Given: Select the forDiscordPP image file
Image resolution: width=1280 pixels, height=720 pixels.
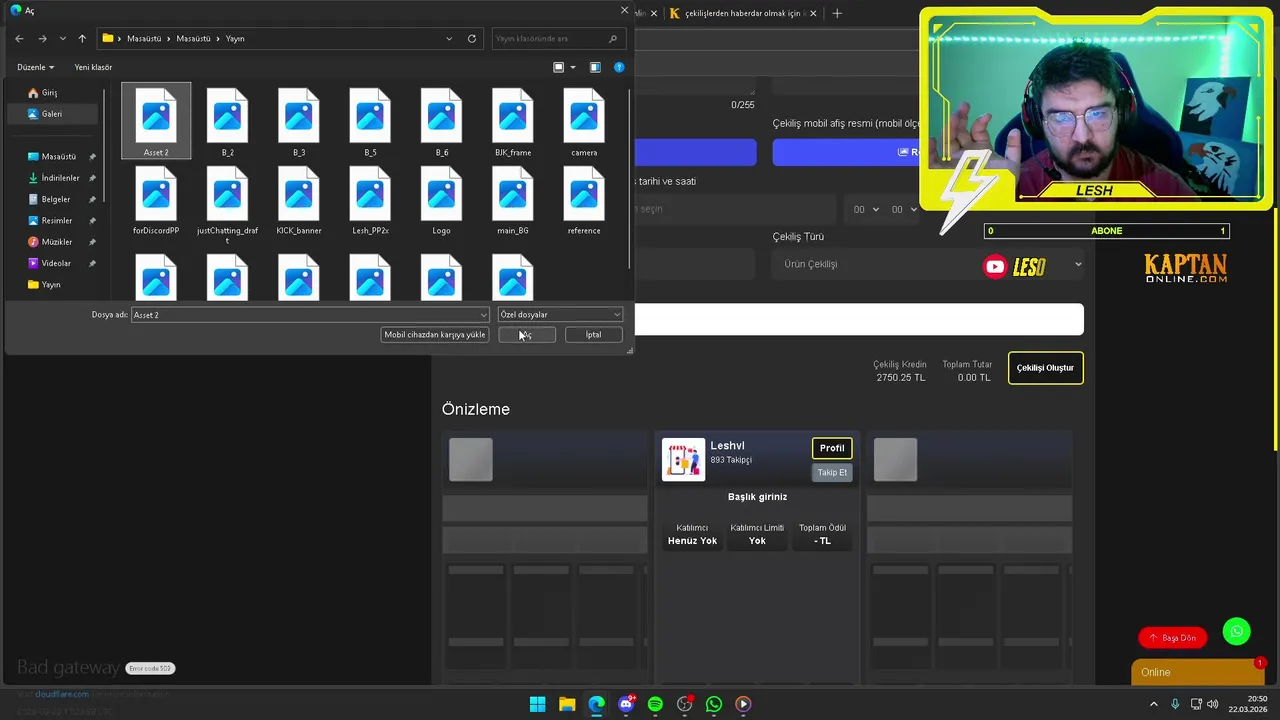Looking at the screenshot, I should point(156,201).
